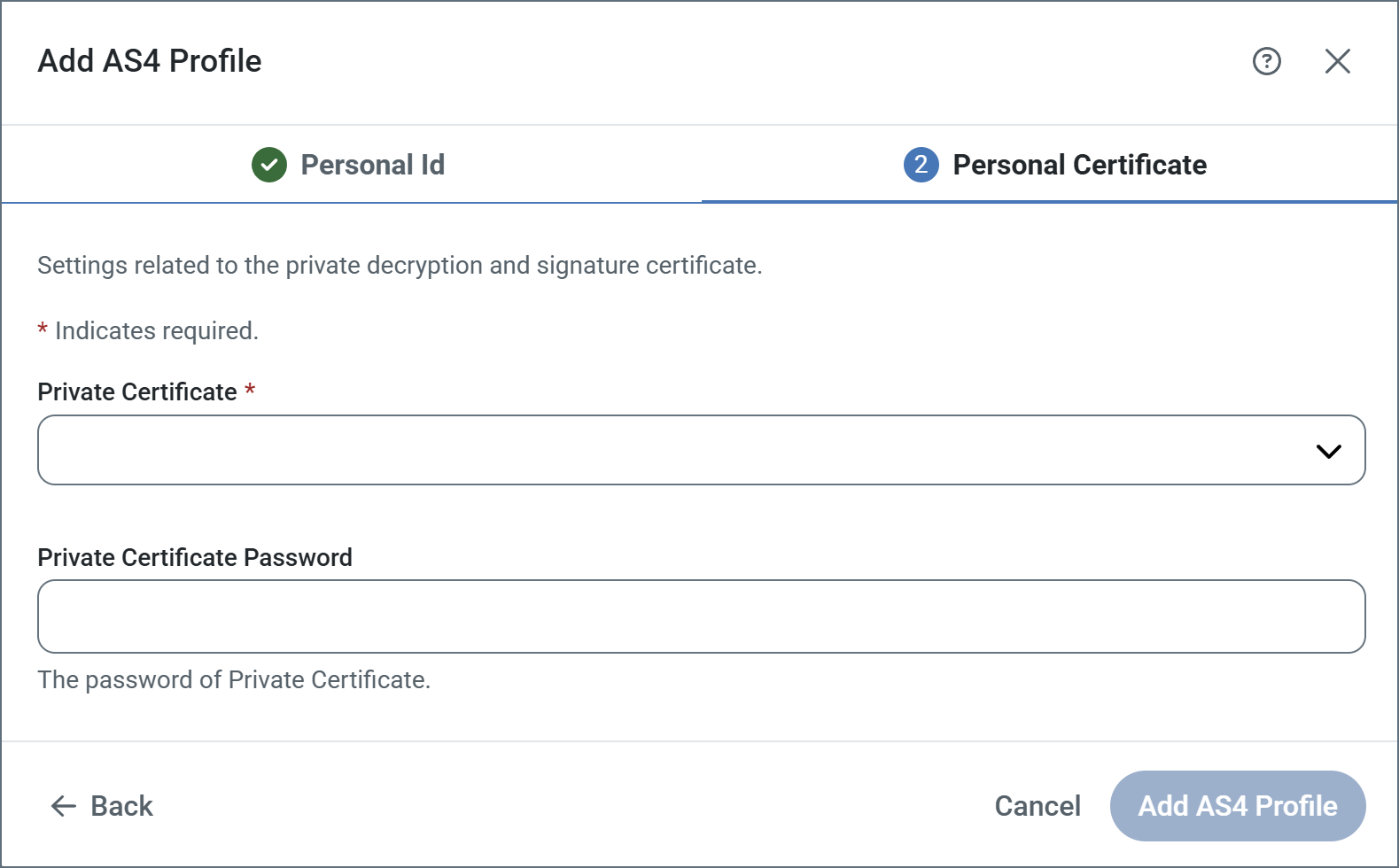Focus the Private Certificate Password field
1399x868 pixels.
pyautogui.click(x=701, y=616)
